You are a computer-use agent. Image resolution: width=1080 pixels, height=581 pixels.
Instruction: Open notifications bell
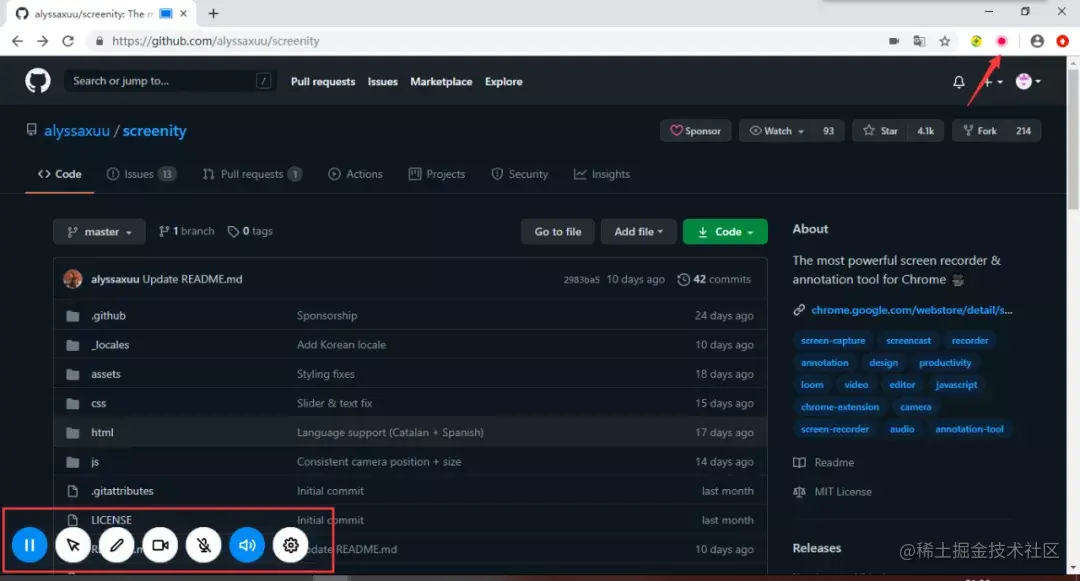959,82
